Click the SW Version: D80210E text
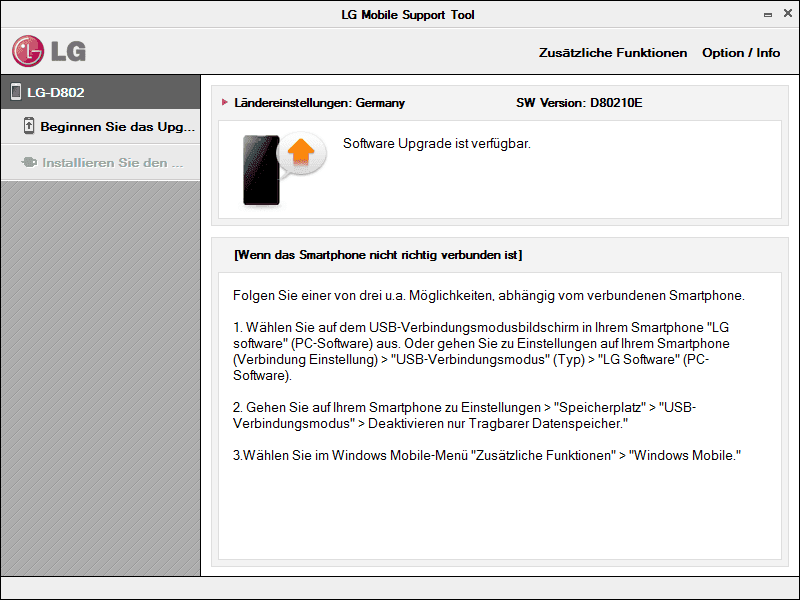 click(579, 103)
